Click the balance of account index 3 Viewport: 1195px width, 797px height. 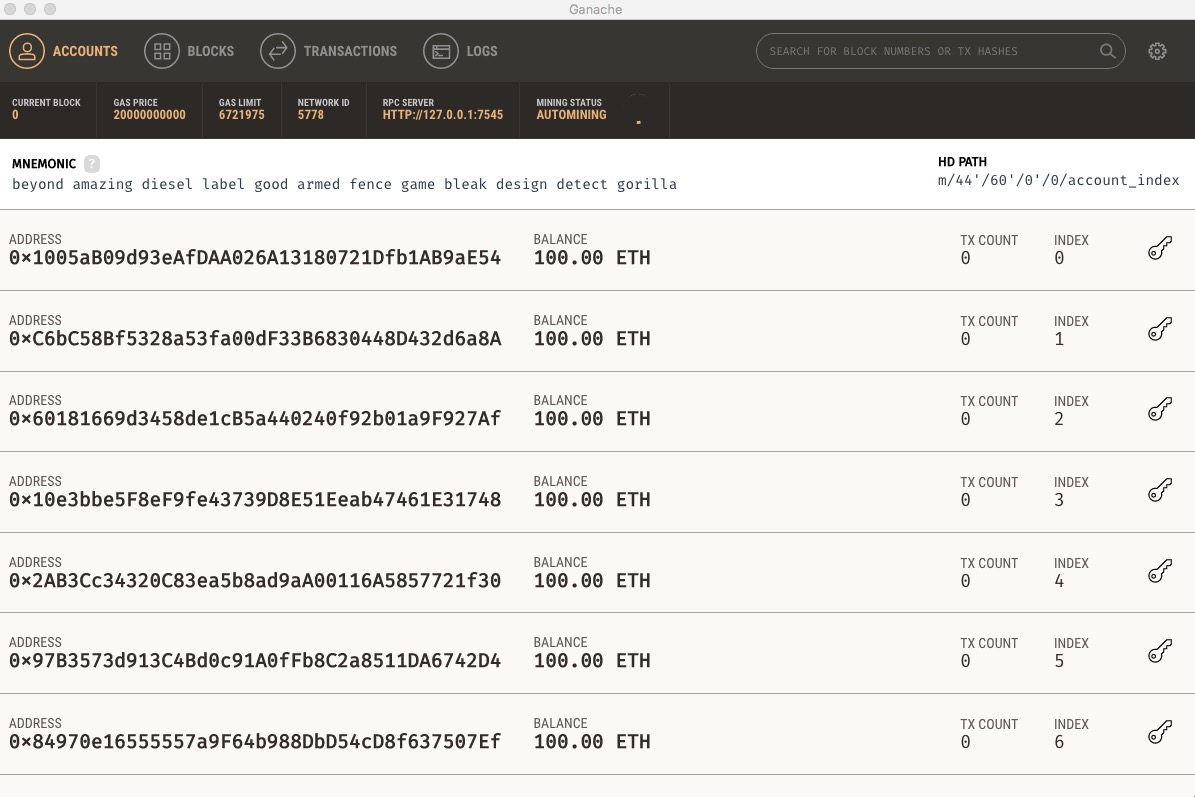click(x=592, y=499)
